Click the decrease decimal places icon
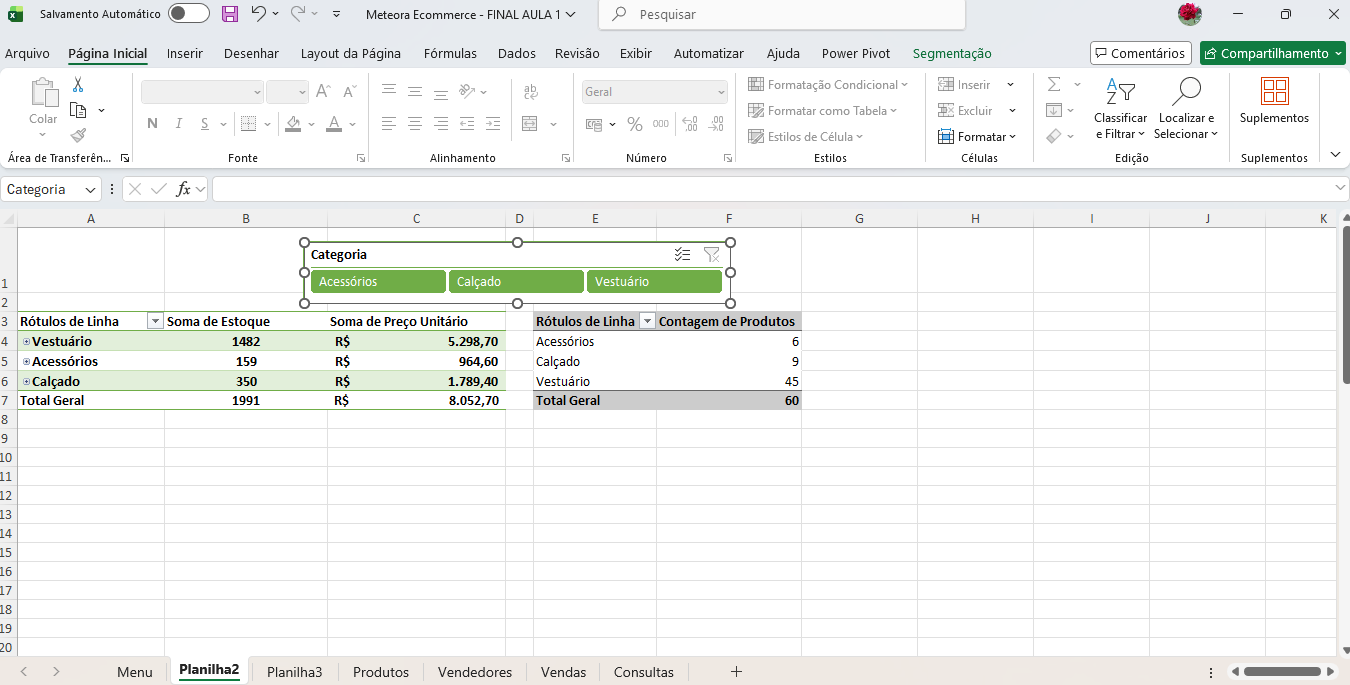The width and height of the screenshot is (1350, 685). pyautogui.click(x=715, y=124)
